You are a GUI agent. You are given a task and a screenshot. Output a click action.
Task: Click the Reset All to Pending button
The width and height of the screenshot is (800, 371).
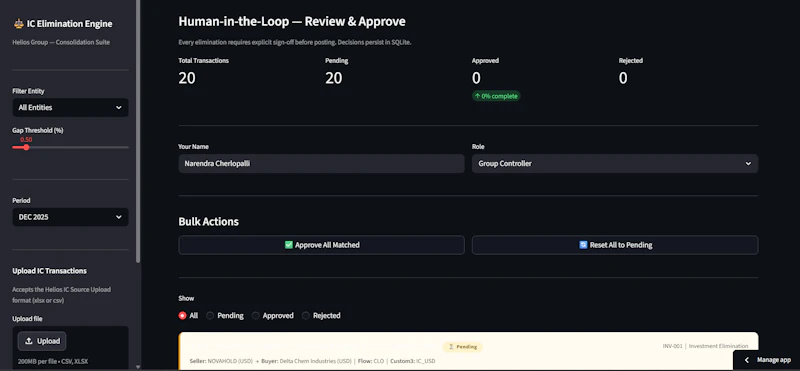point(615,245)
